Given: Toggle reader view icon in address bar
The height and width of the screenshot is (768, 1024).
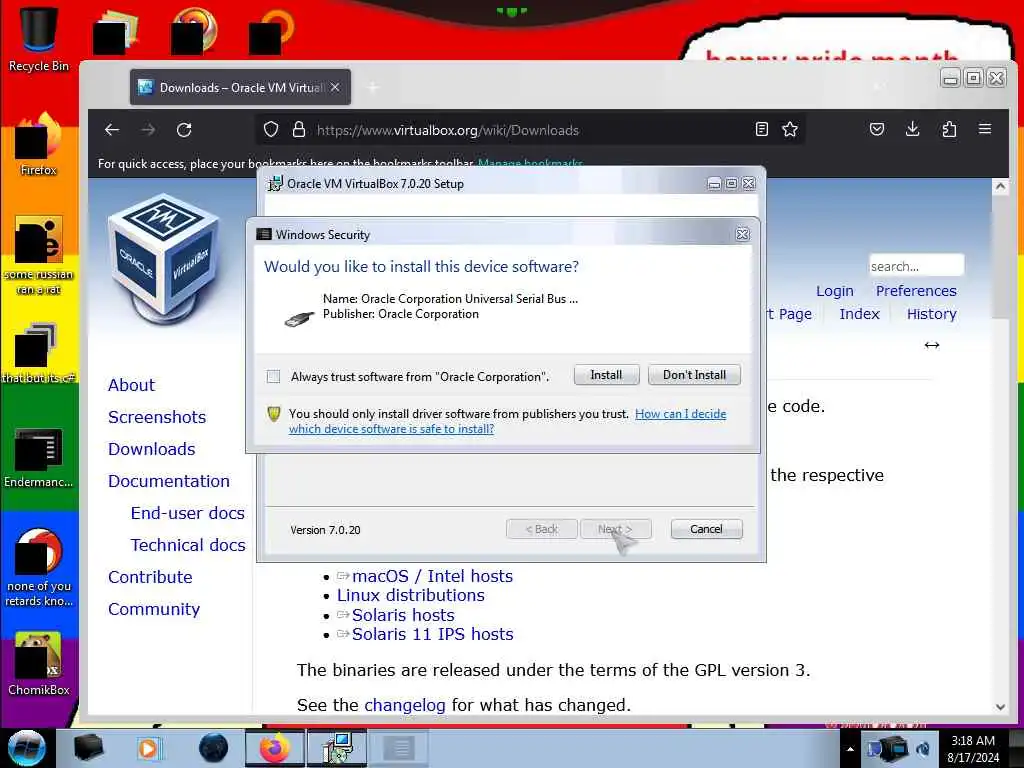Looking at the screenshot, I should [x=761, y=129].
